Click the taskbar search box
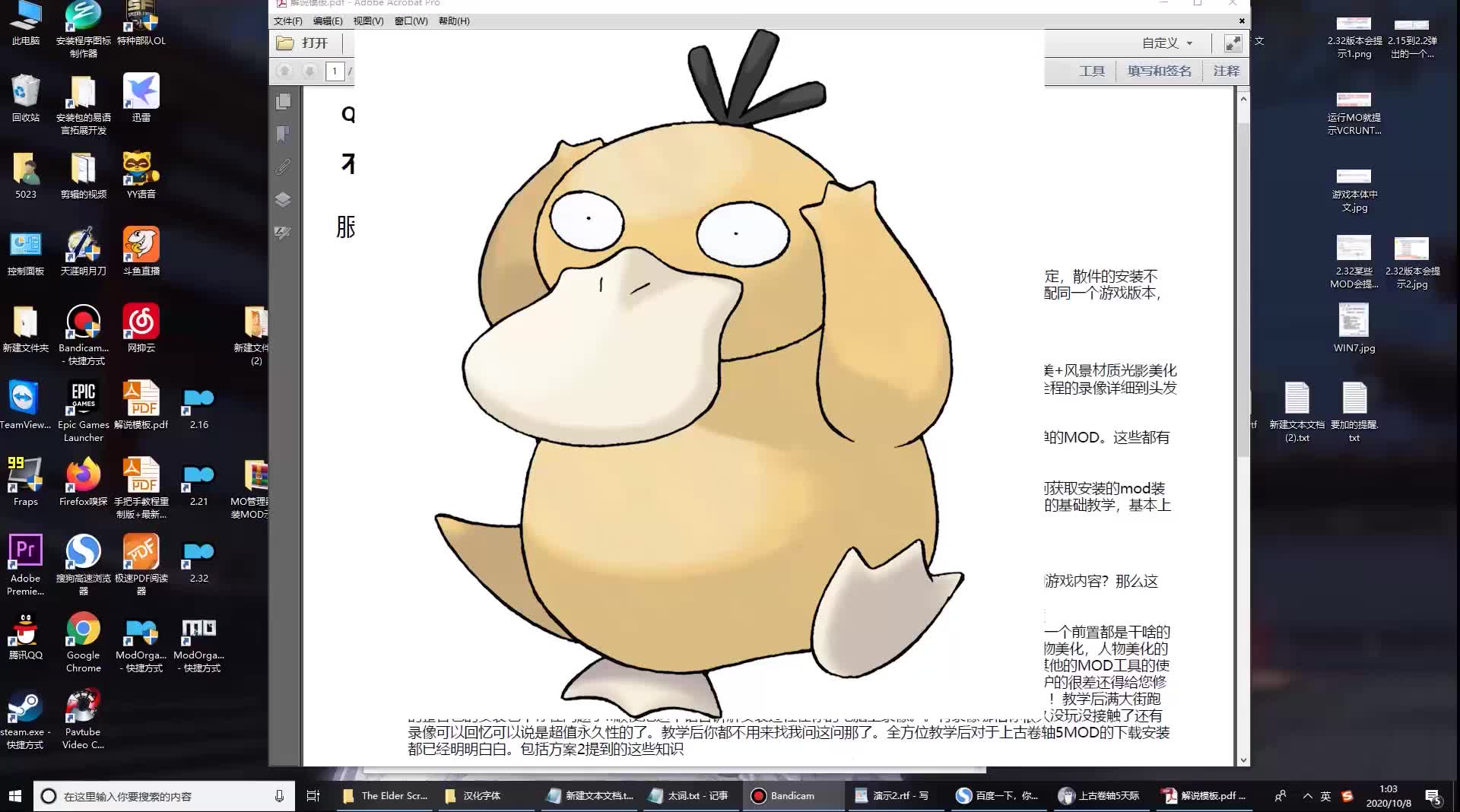 pyautogui.click(x=164, y=796)
